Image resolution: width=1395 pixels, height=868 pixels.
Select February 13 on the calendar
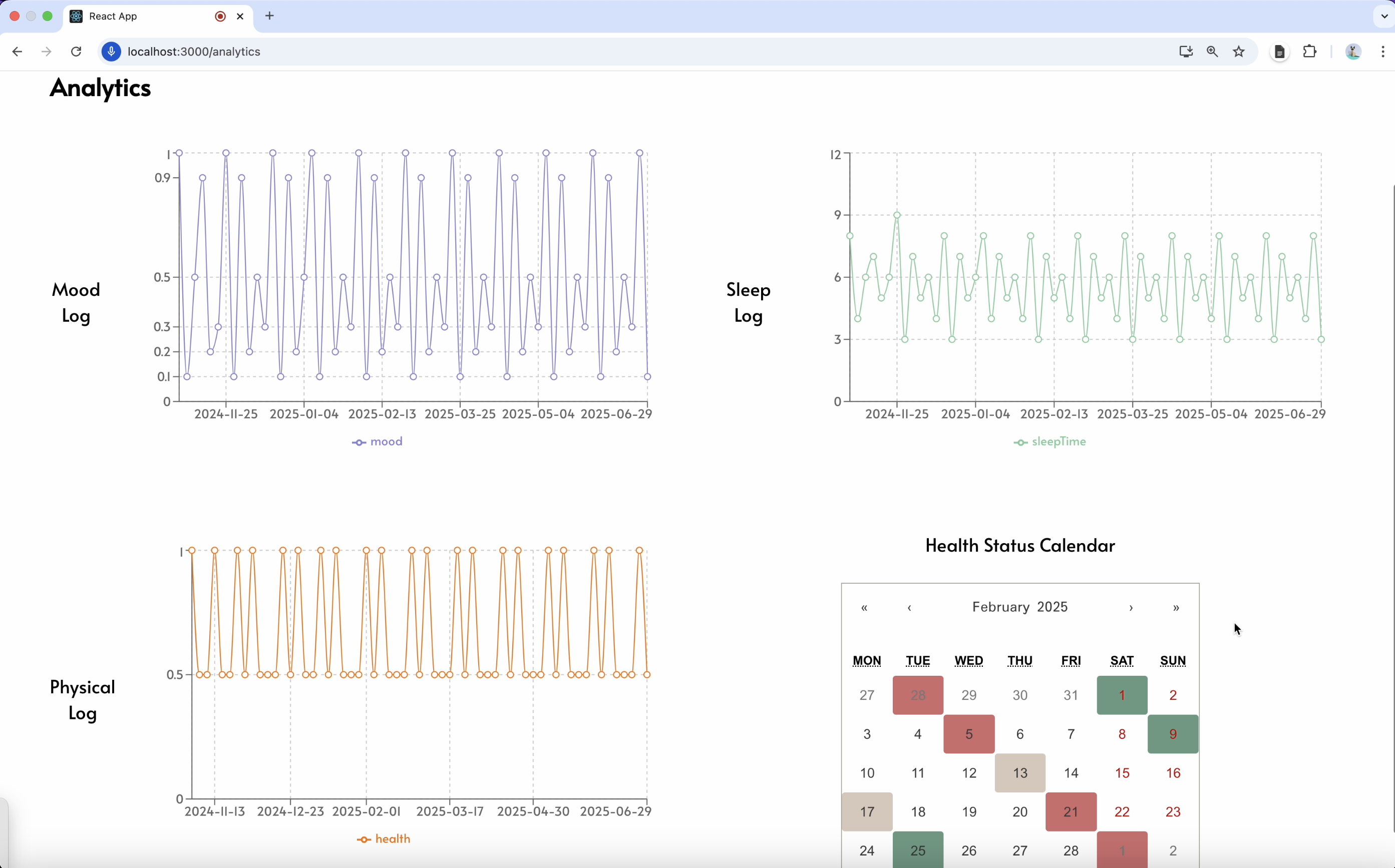[1019, 773]
